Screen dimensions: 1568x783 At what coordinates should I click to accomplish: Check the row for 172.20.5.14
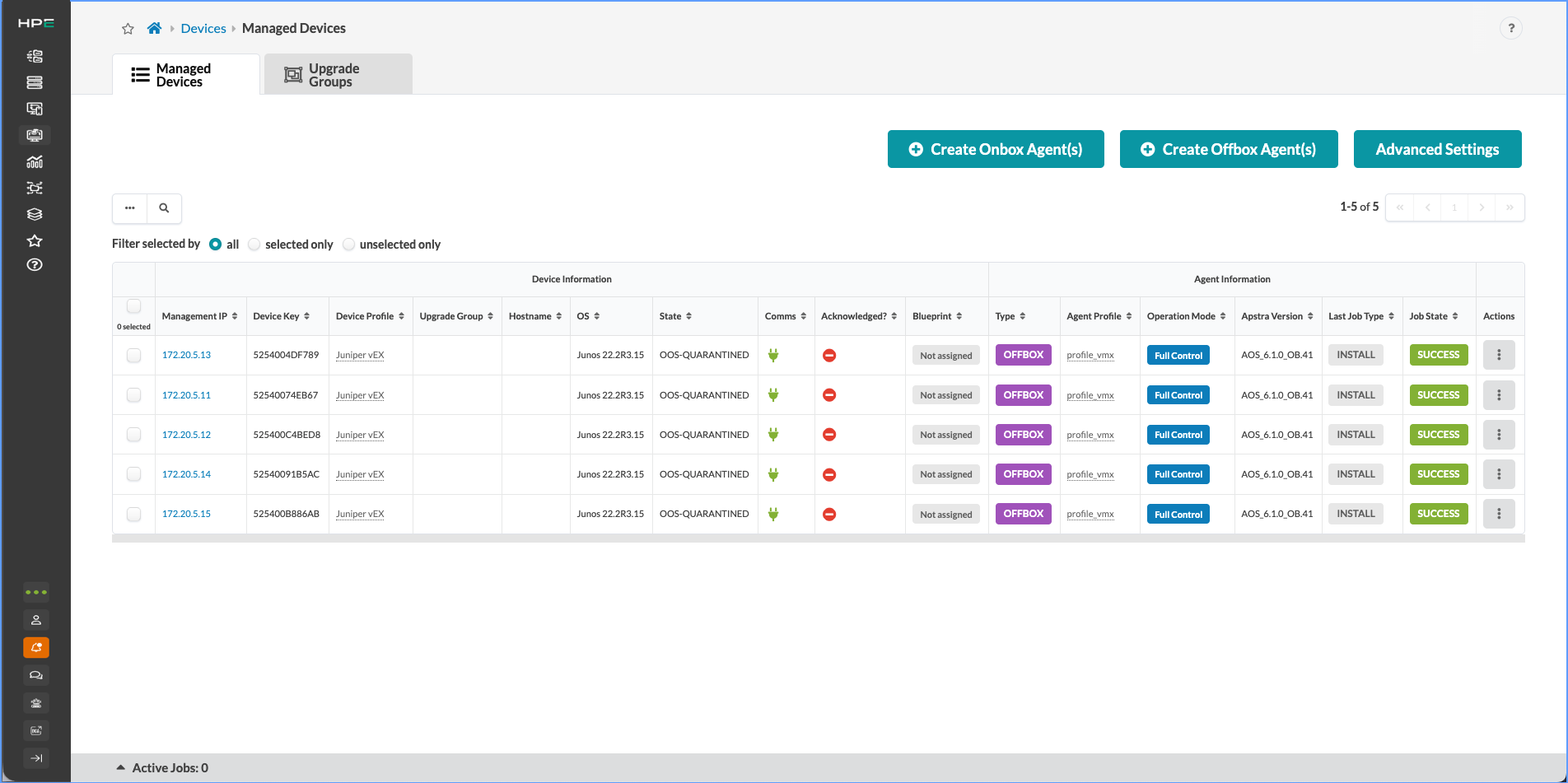point(134,474)
